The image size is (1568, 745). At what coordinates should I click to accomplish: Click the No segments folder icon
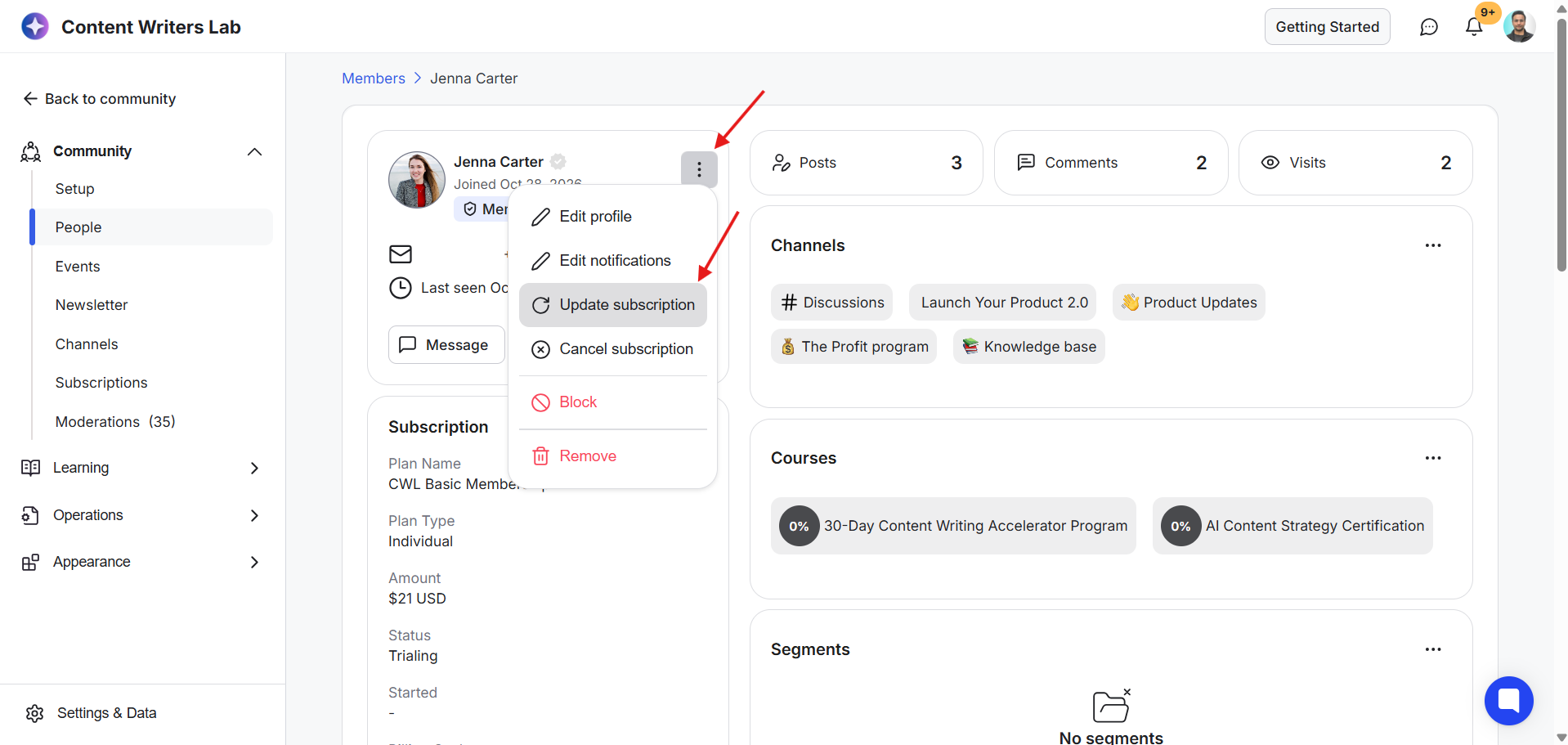tap(1111, 705)
